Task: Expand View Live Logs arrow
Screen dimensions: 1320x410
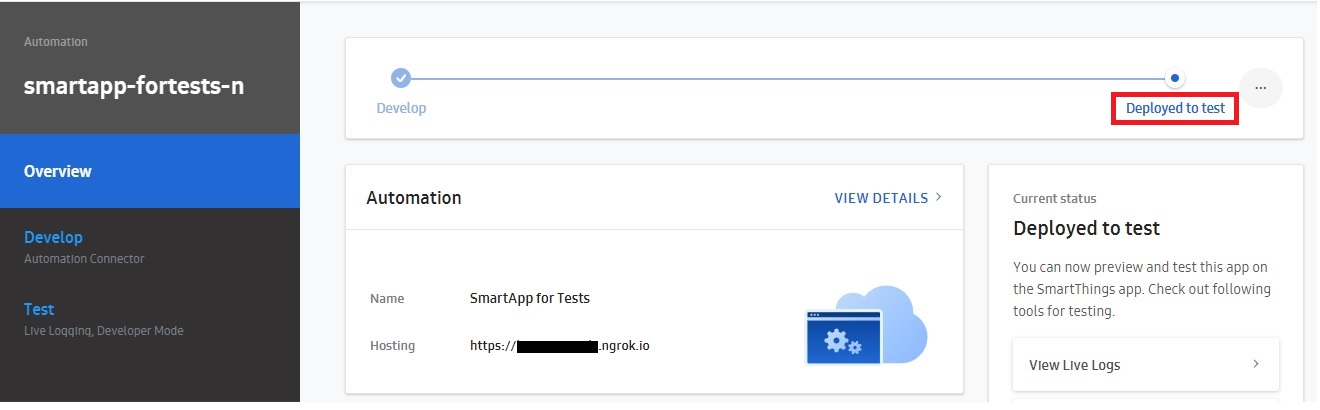Action: click(x=1256, y=364)
